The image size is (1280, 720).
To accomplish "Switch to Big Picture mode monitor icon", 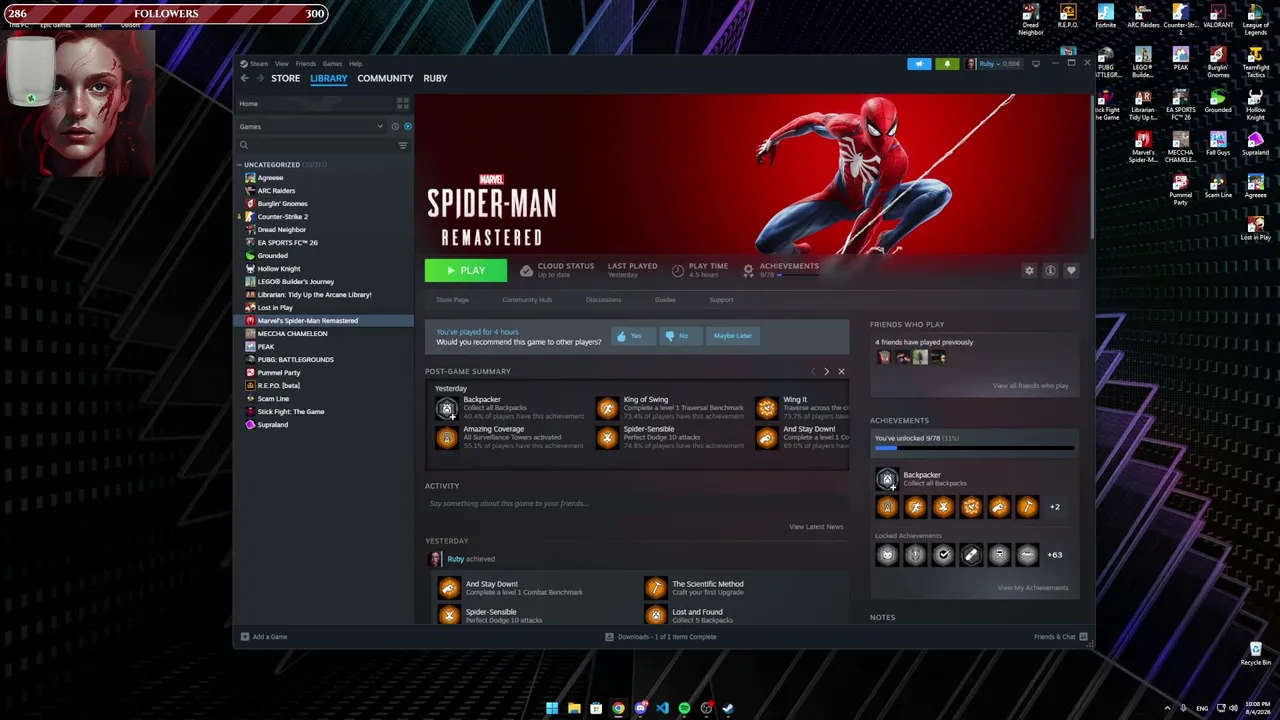I will (x=1036, y=64).
